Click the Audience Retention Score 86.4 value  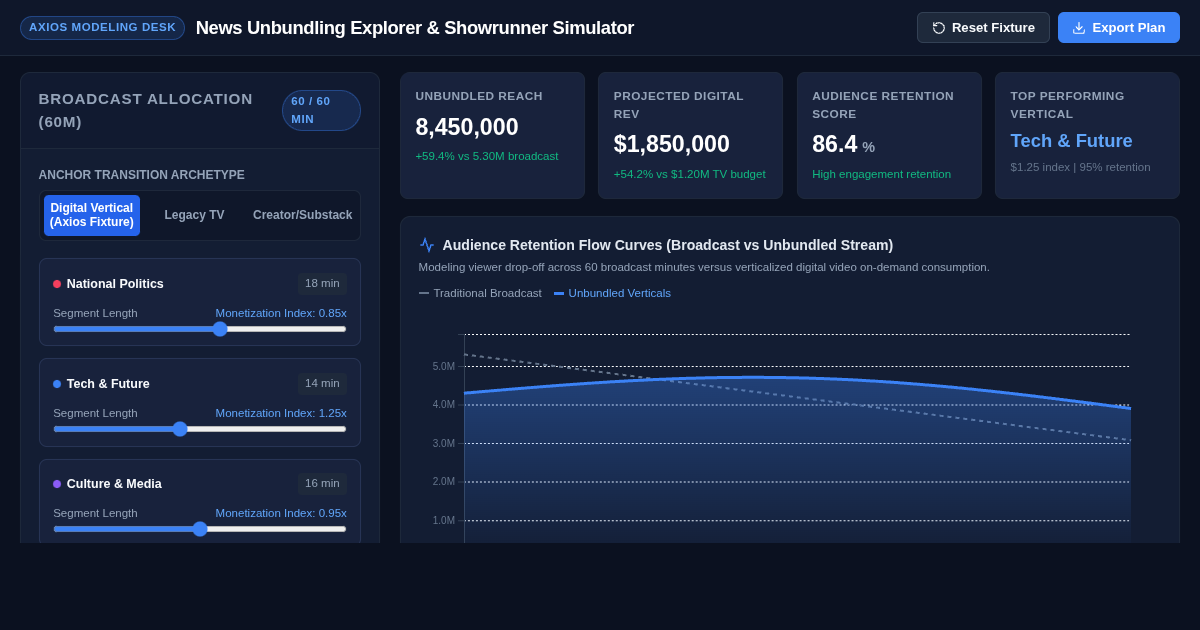(x=835, y=144)
